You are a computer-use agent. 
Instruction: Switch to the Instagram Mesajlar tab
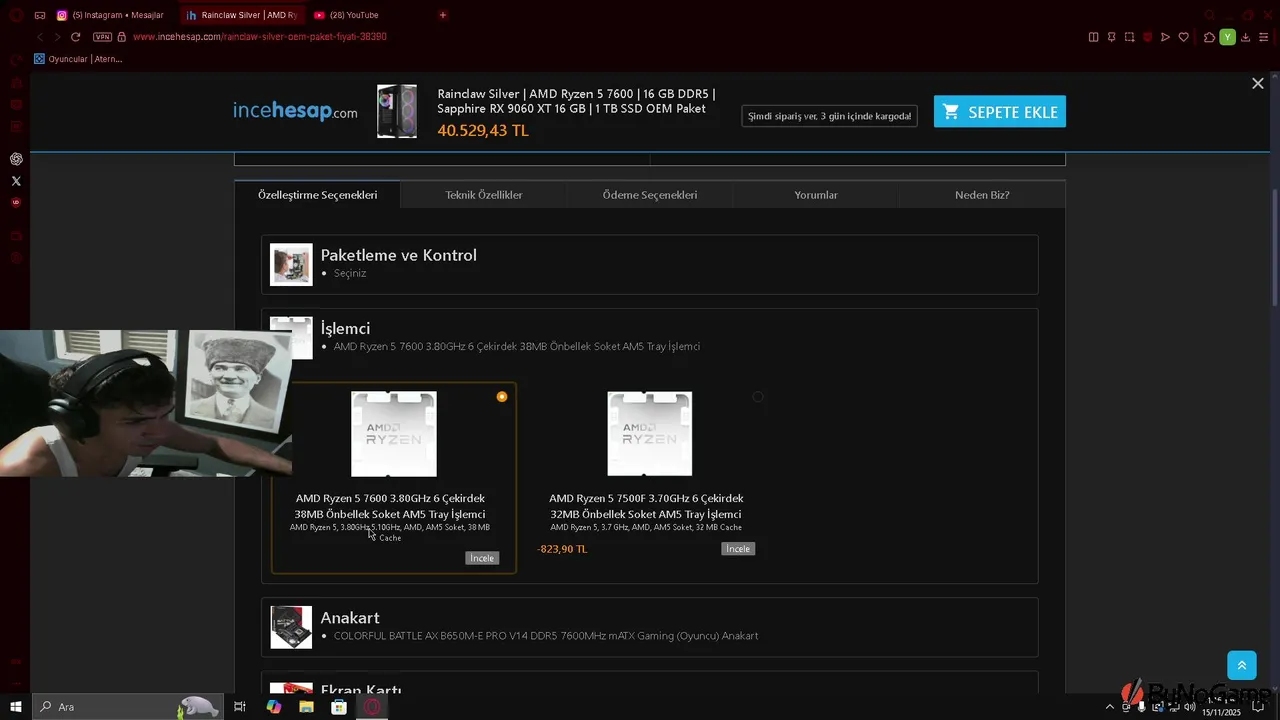[110, 15]
